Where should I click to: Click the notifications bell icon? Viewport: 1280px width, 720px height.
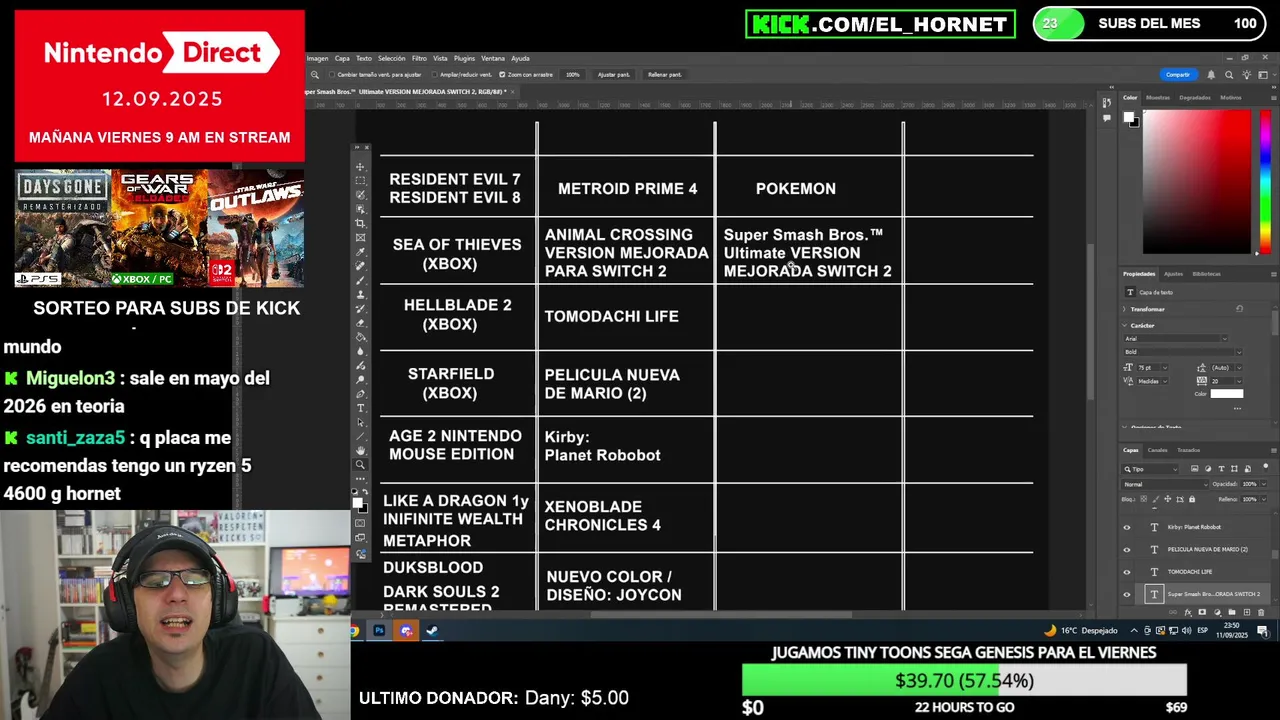[1211, 75]
